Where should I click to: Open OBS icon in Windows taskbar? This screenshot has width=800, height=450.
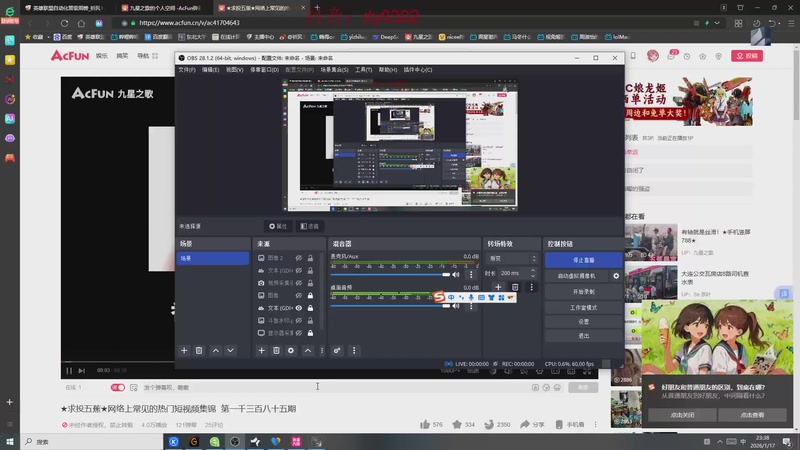[x=235, y=441]
